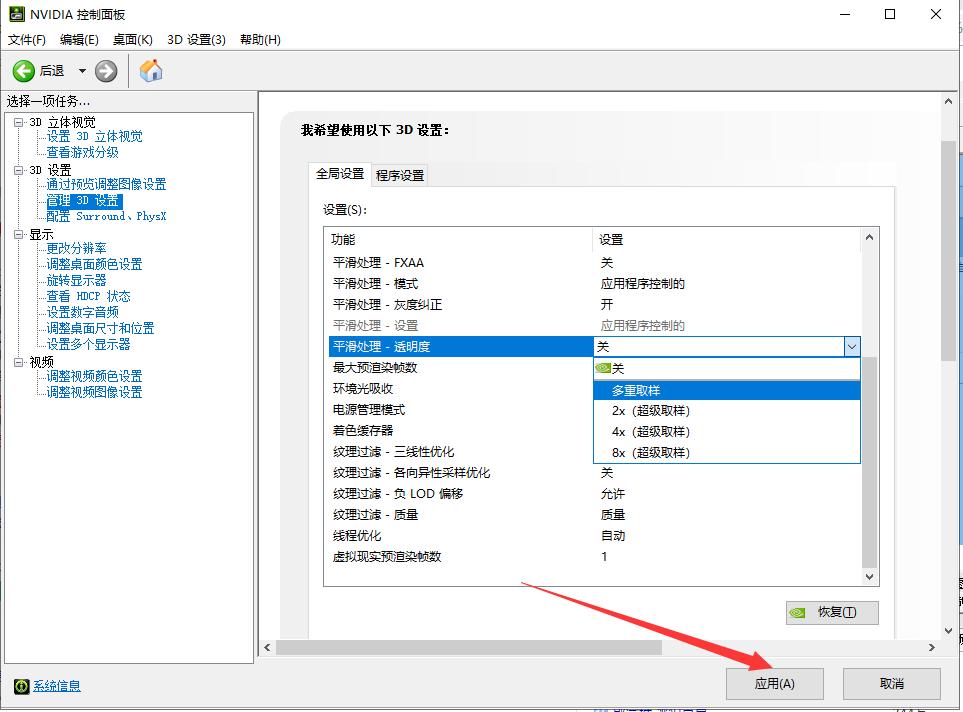
Task: Select 通过预览调整图像设置 in tree
Action: point(106,184)
